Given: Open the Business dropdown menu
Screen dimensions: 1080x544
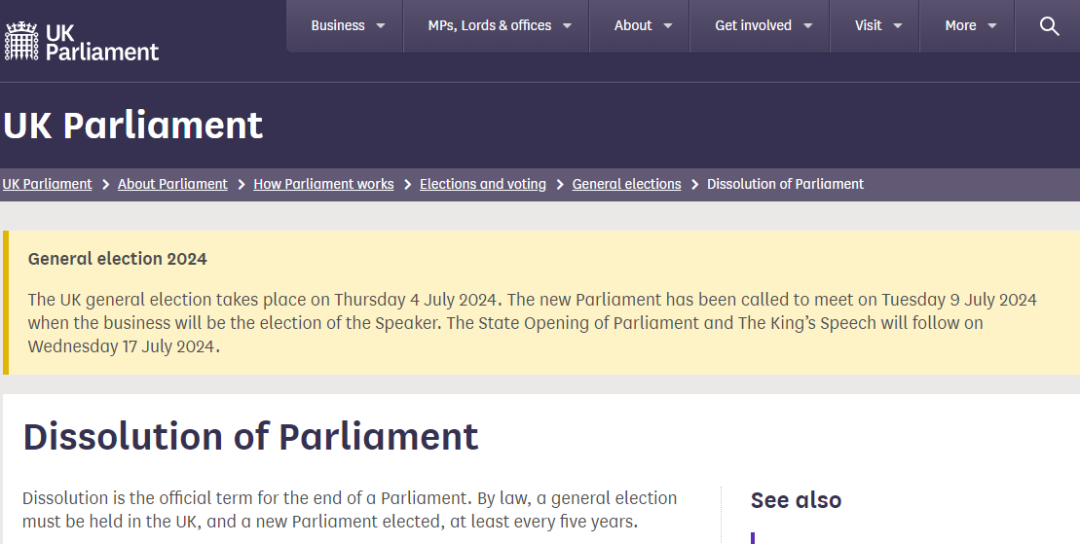Looking at the screenshot, I should pos(347,25).
